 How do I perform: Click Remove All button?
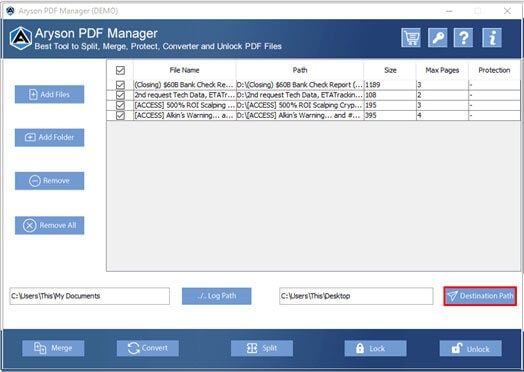(49, 225)
